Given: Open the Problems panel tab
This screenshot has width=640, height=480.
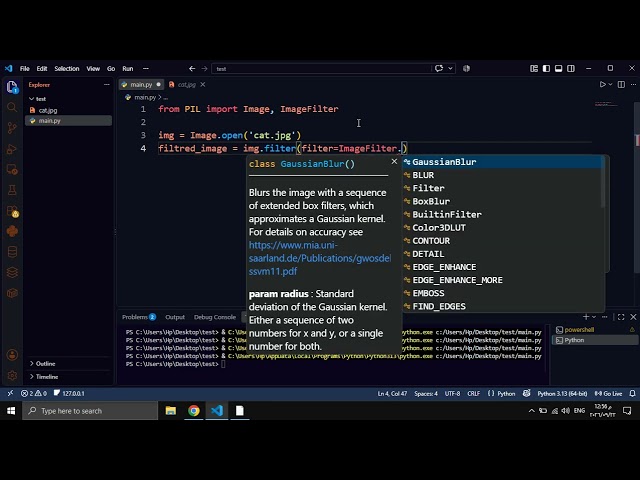Looking at the screenshot, I should coord(139,317).
